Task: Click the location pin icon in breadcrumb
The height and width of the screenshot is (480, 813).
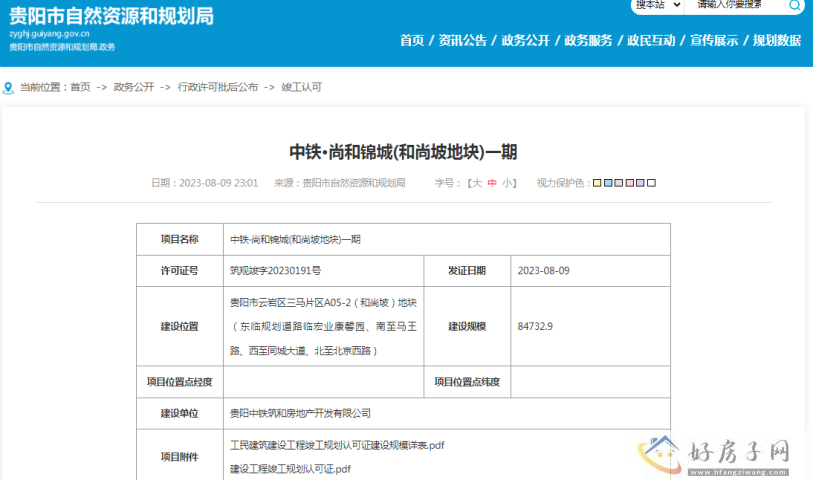Action: [x=8, y=88]
